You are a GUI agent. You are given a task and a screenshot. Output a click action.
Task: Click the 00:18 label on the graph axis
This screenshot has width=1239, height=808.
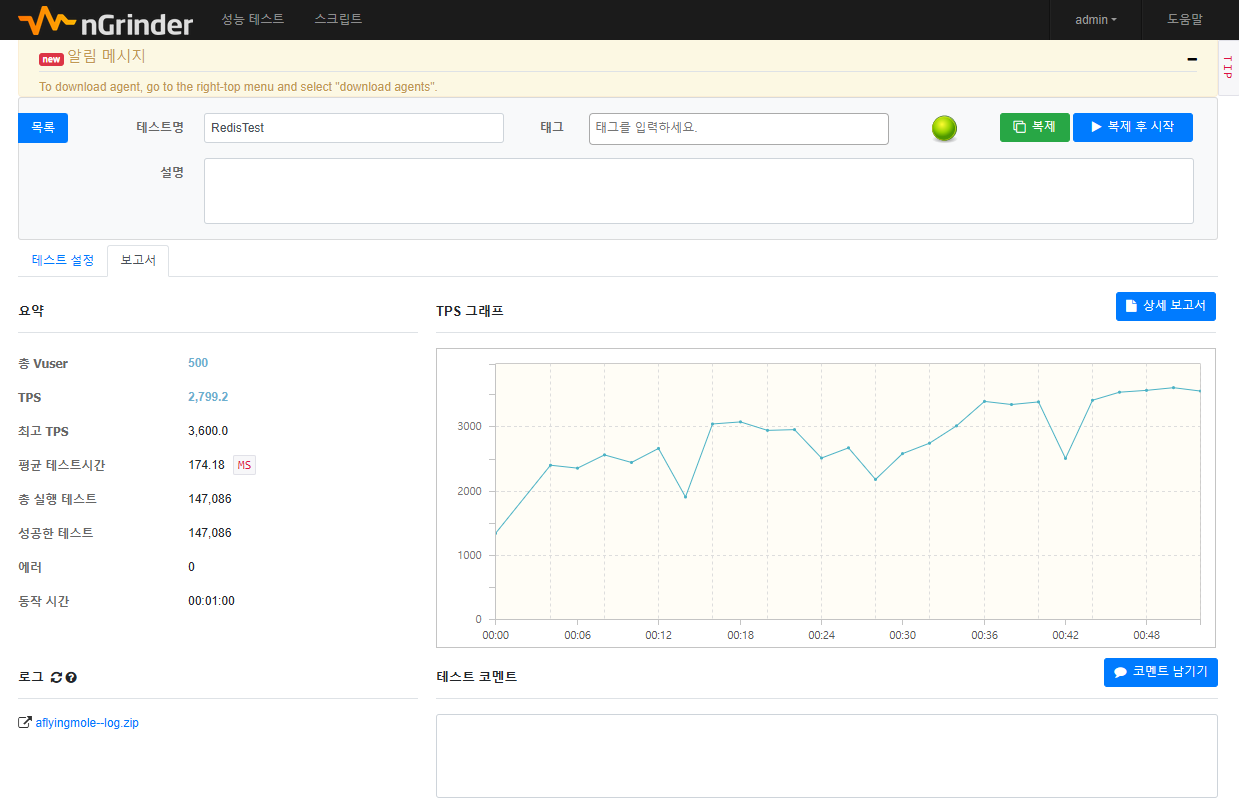point(740,635)
